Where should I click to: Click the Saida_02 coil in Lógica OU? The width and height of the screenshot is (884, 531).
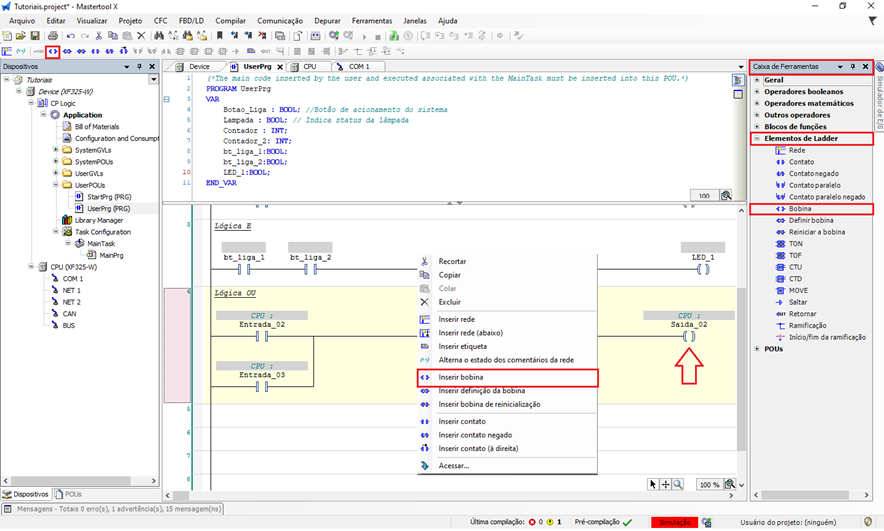click(689, 337)
